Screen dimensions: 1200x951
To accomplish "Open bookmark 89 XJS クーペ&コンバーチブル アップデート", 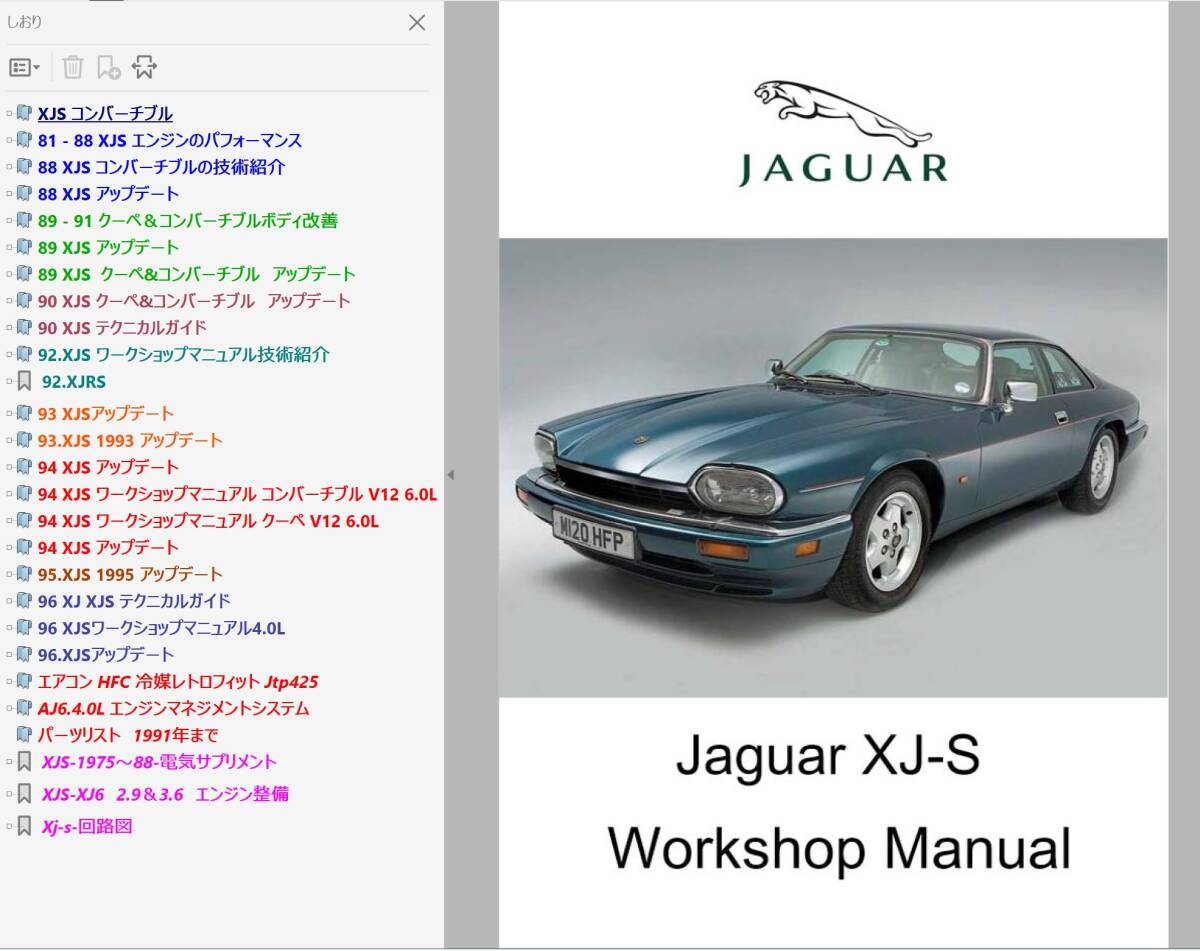I will pos(197,274).
